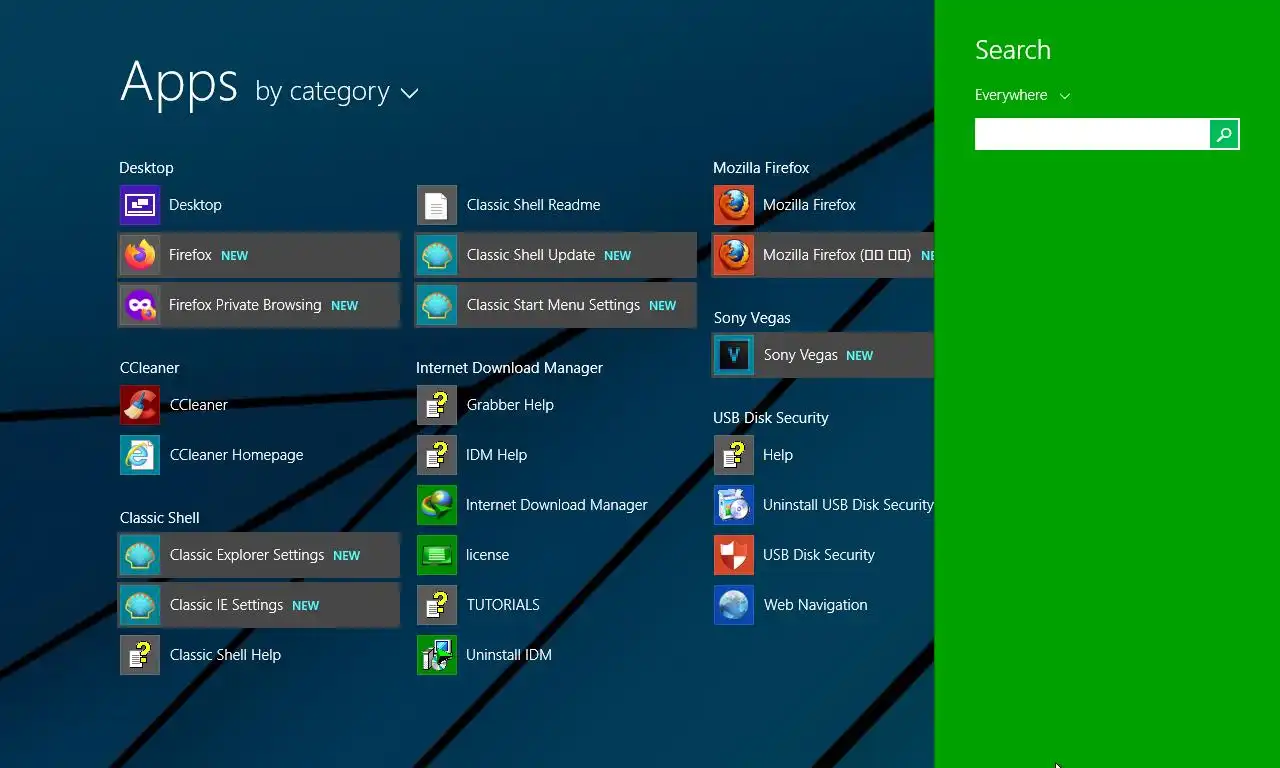Click the 'Classic Start Menu Settings' label
Viewport: 1280px width, 768px height.
(553, 305)
